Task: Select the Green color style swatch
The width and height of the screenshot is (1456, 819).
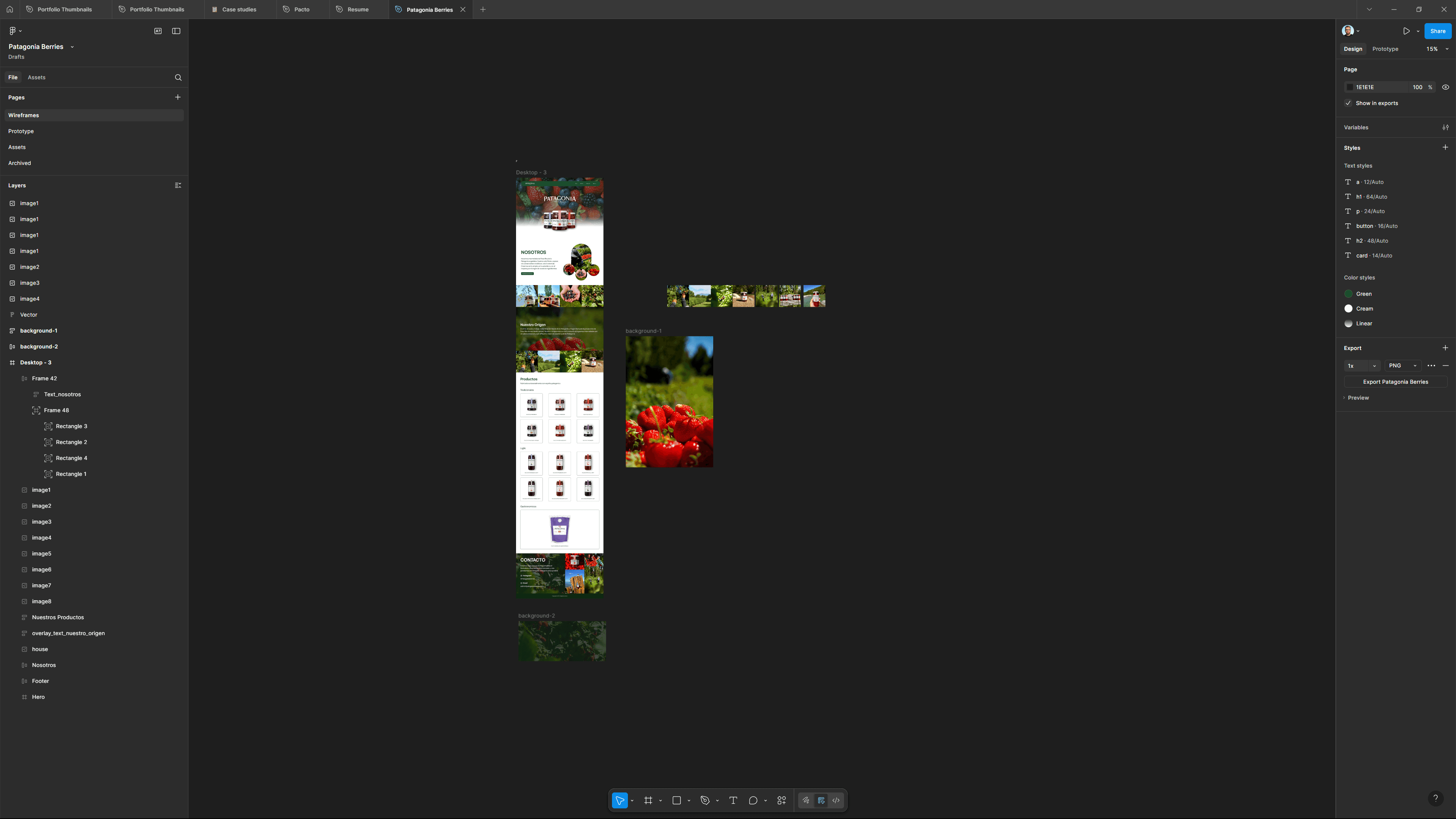Action: tap(1349, 294)
